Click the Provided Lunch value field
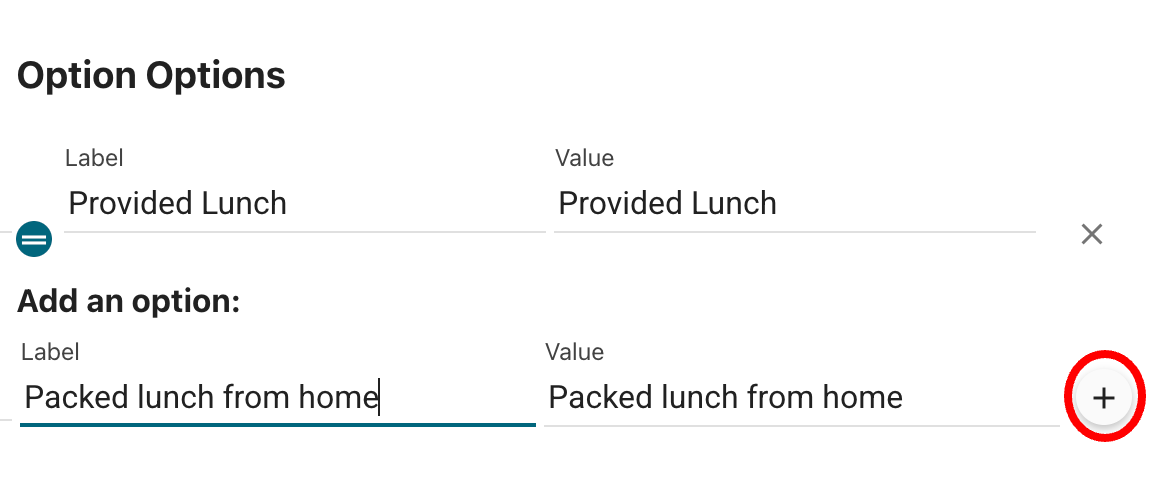This screenshot has height=494, width=1166. coord(794,204)
